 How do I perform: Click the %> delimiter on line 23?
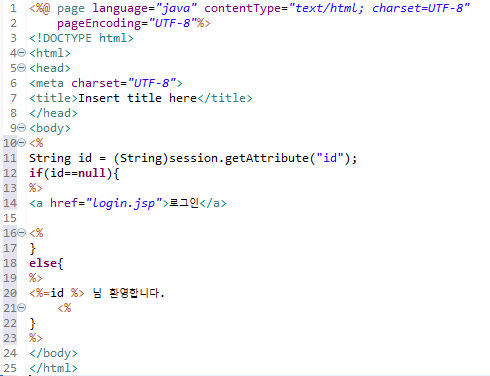pos(36,338)
